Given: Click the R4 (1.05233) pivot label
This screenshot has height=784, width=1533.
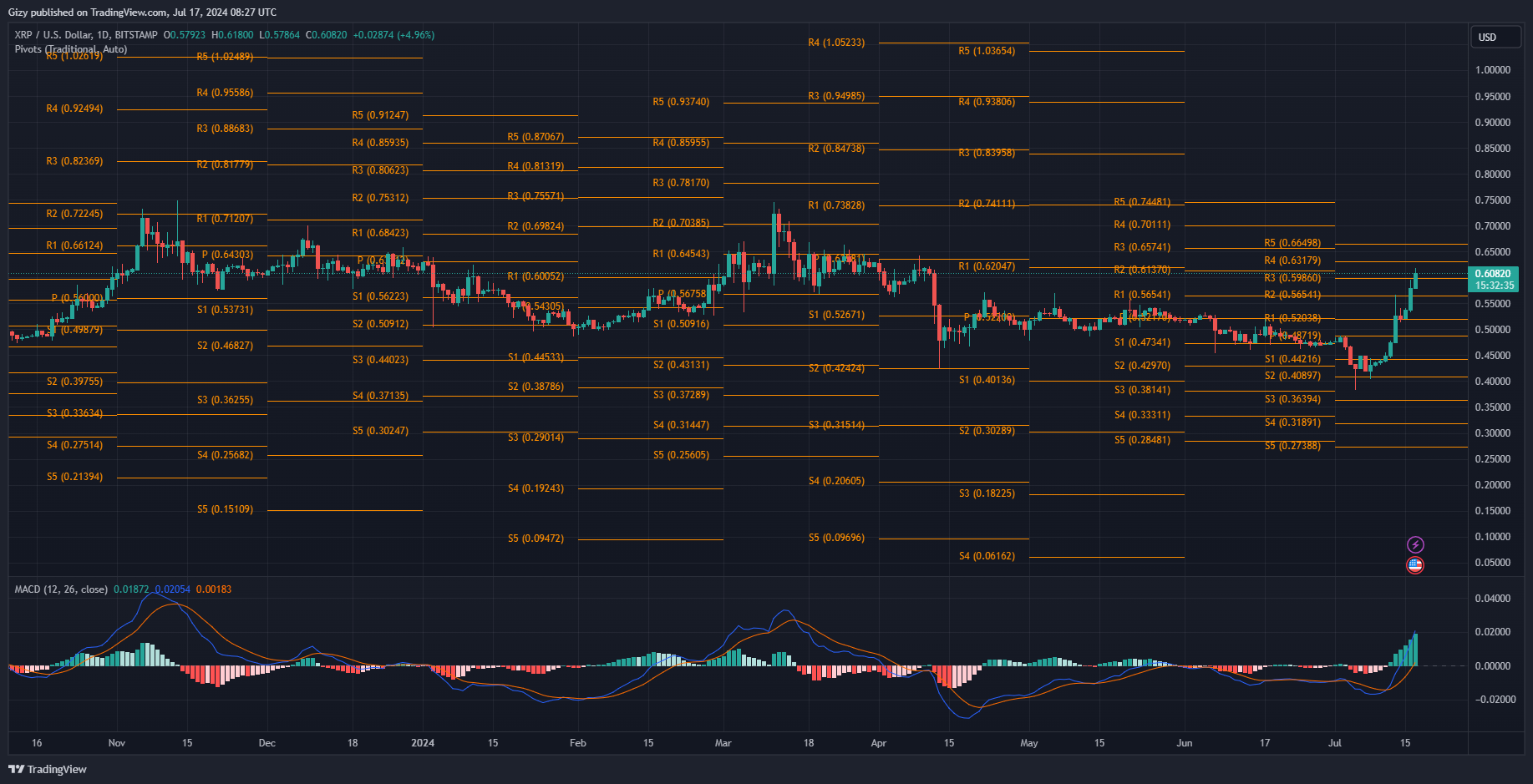Looking at the screenshot, I should pyautogui.click(x=836, y=43).
